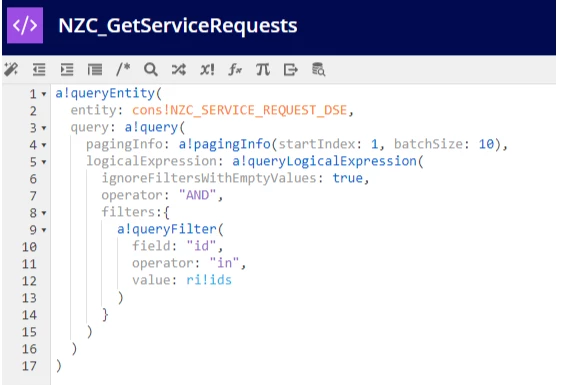Collapse the a!query fold on line 3

[44, 128]
